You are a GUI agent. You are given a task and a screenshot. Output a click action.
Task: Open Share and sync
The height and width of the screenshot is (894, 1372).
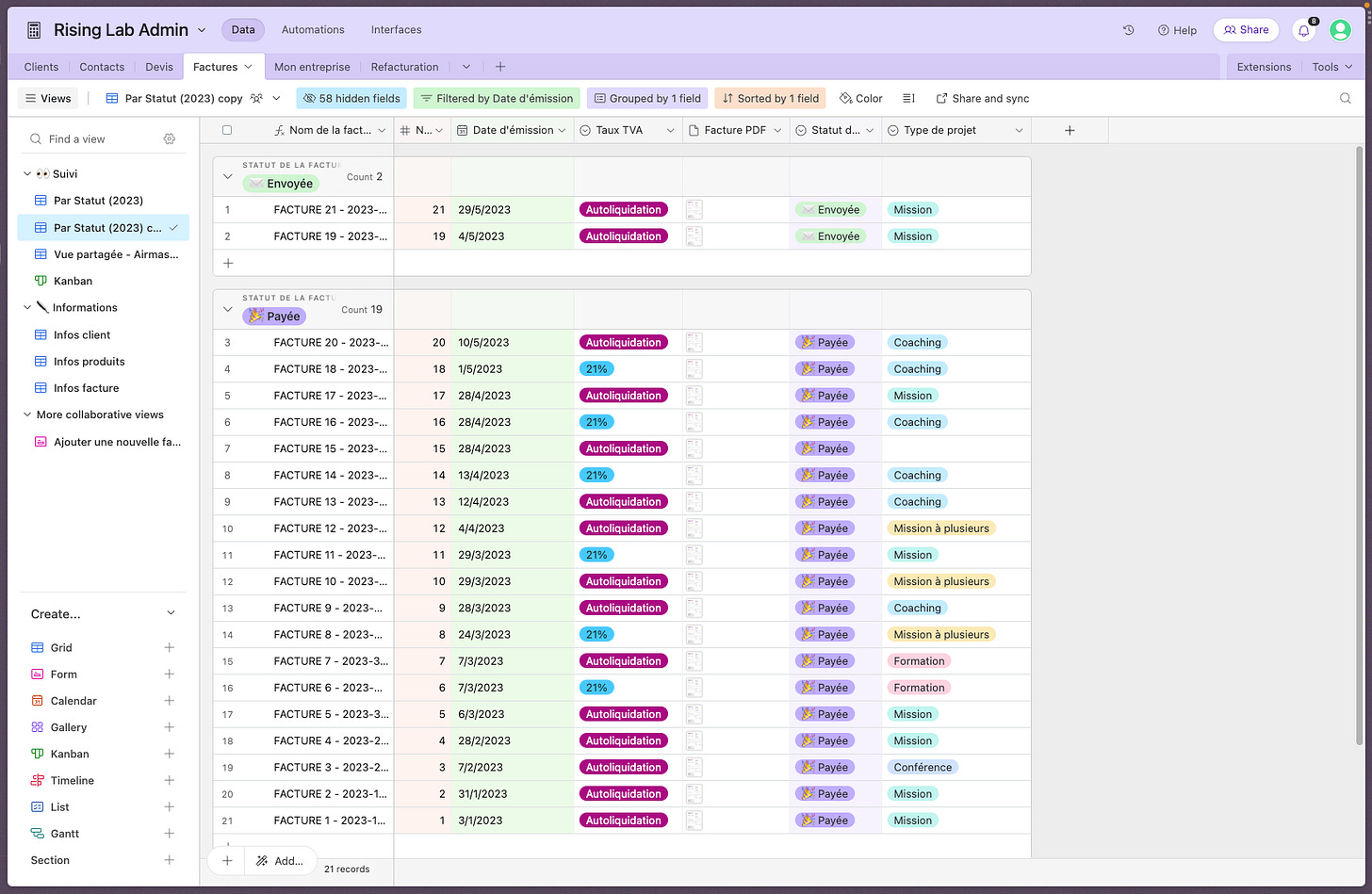[x=982, y=98]
